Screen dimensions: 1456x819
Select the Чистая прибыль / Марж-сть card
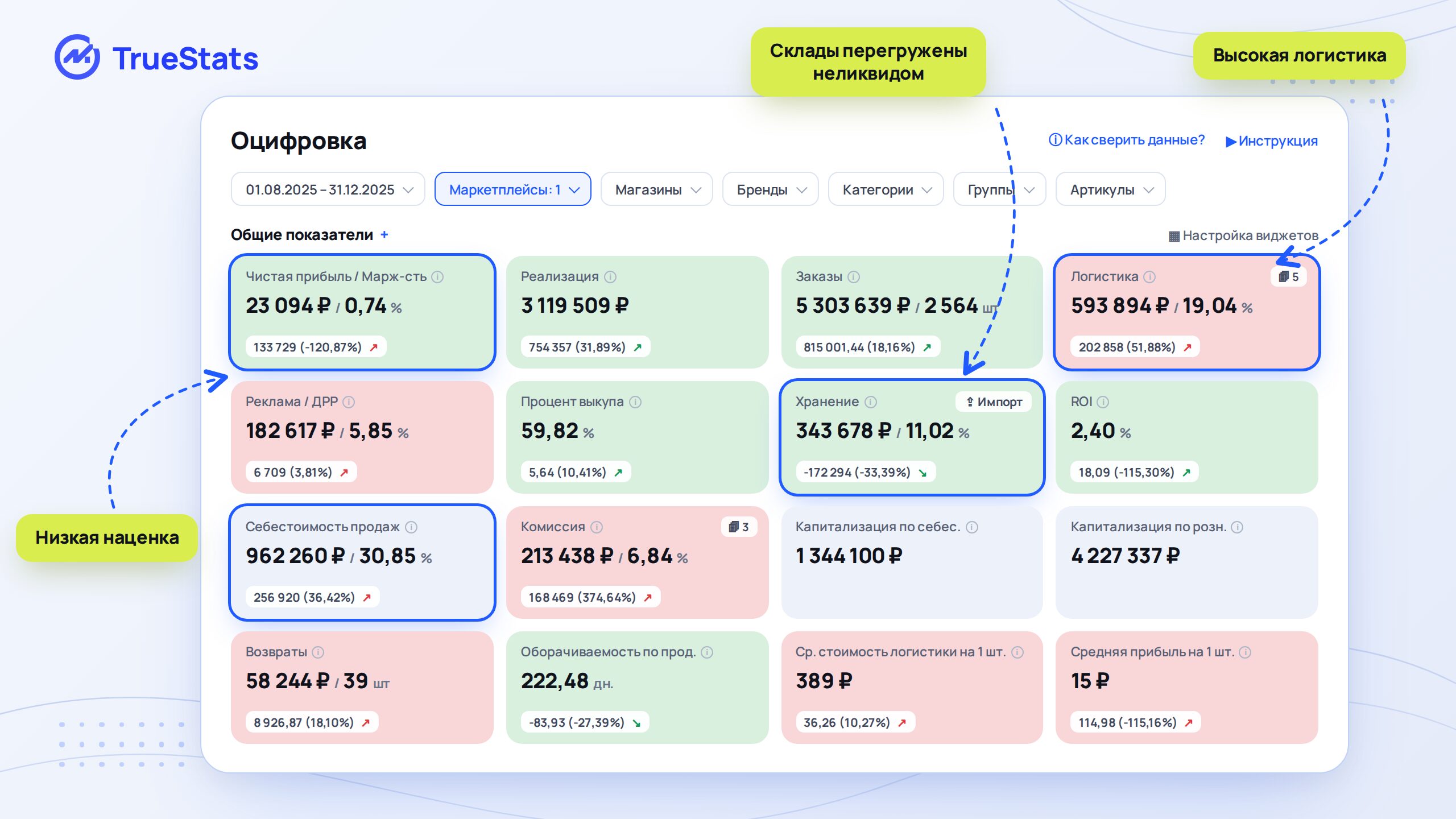click(362, 312)
